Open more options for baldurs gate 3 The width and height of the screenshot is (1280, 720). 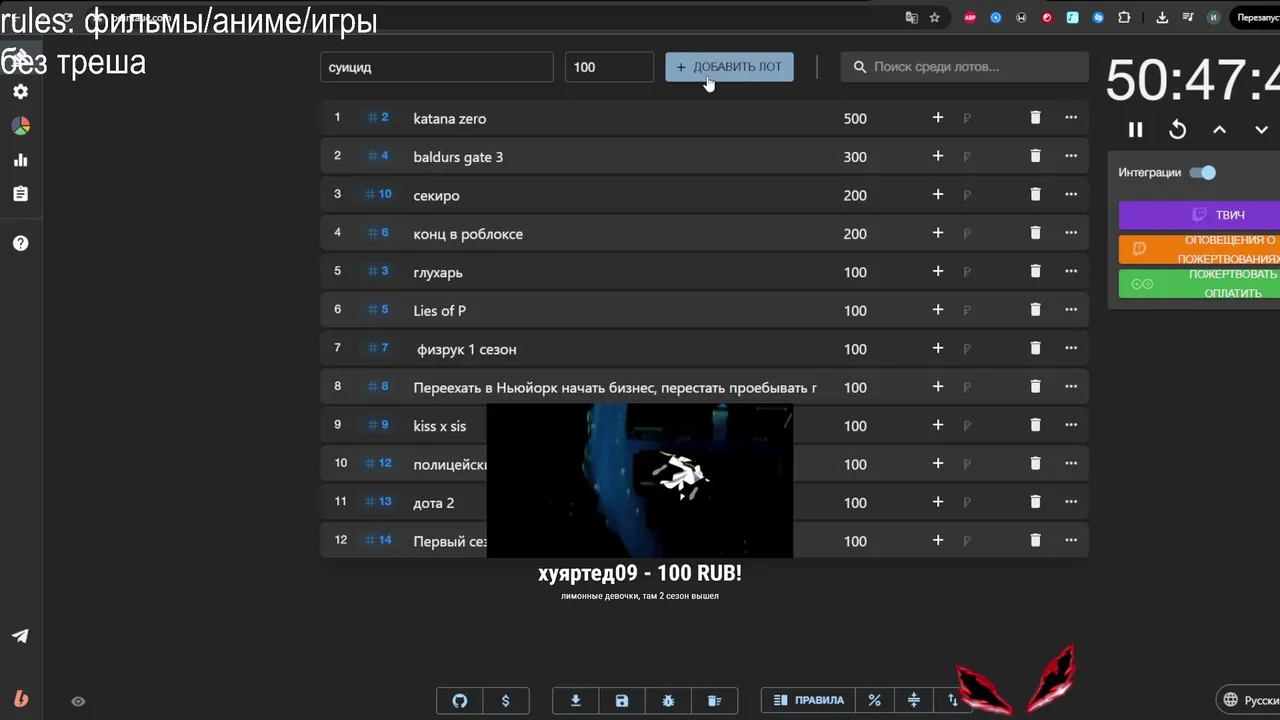[x=1071, y=156]
